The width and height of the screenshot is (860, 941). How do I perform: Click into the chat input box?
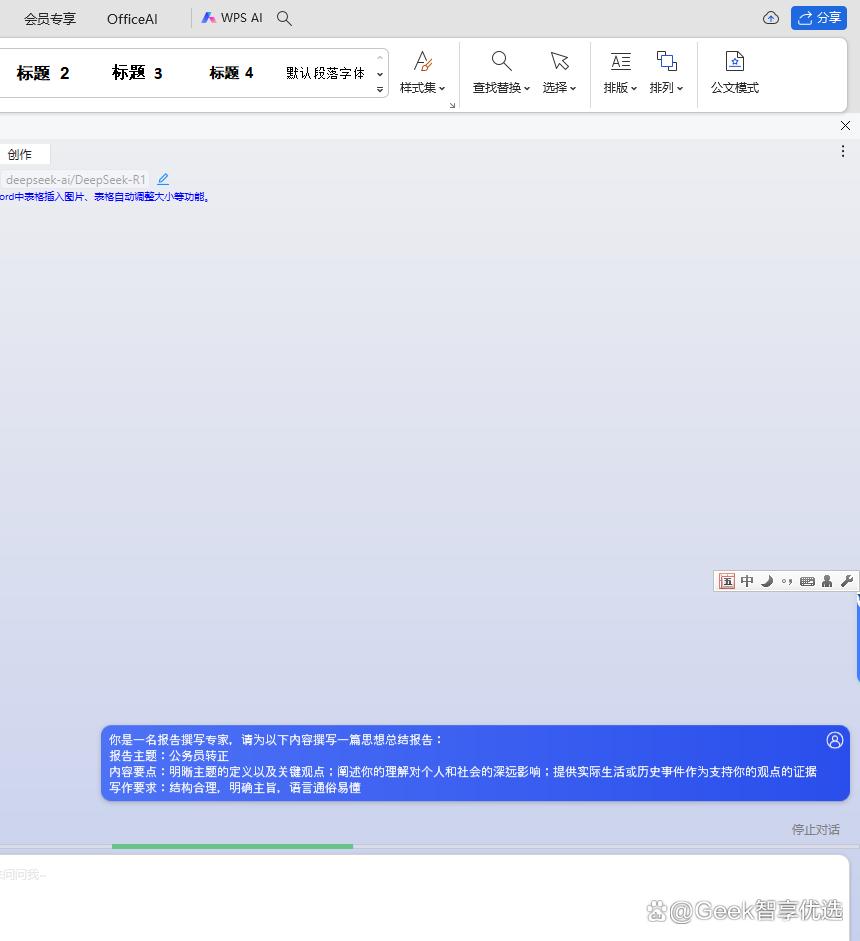click(424, 897)
